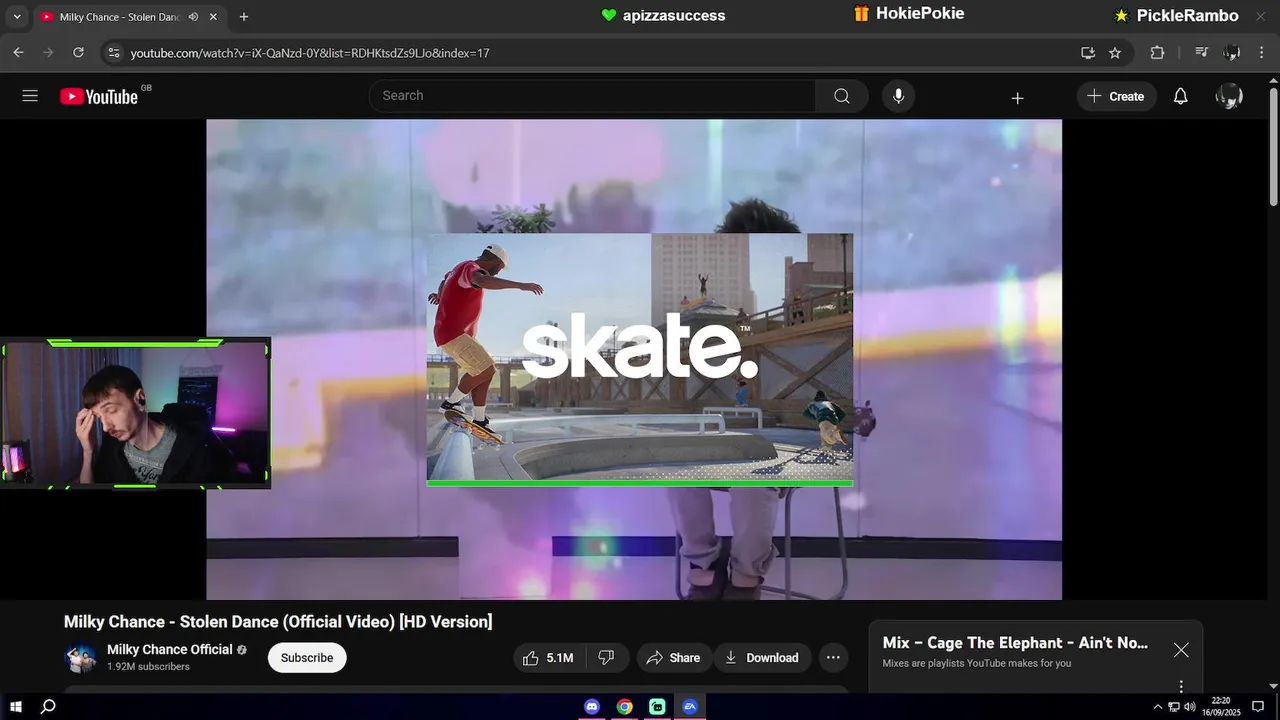Open the taskbar clock and date
This screenshot has width=1280, height=720.
(1221, 707)
